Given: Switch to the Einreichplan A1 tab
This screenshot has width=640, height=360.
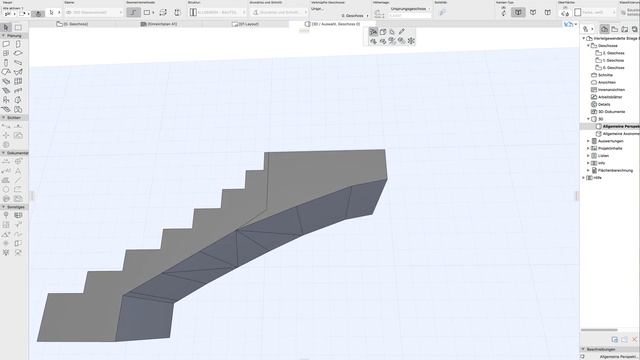Looking at the screenshot, I should click(158, 24).
